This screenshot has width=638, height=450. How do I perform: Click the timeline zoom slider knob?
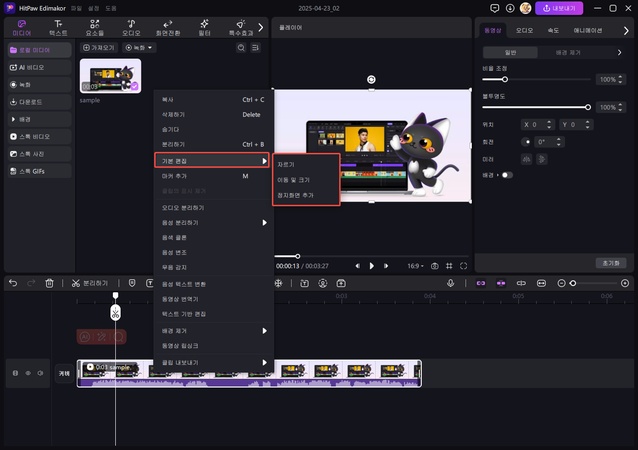click(573, 283)
